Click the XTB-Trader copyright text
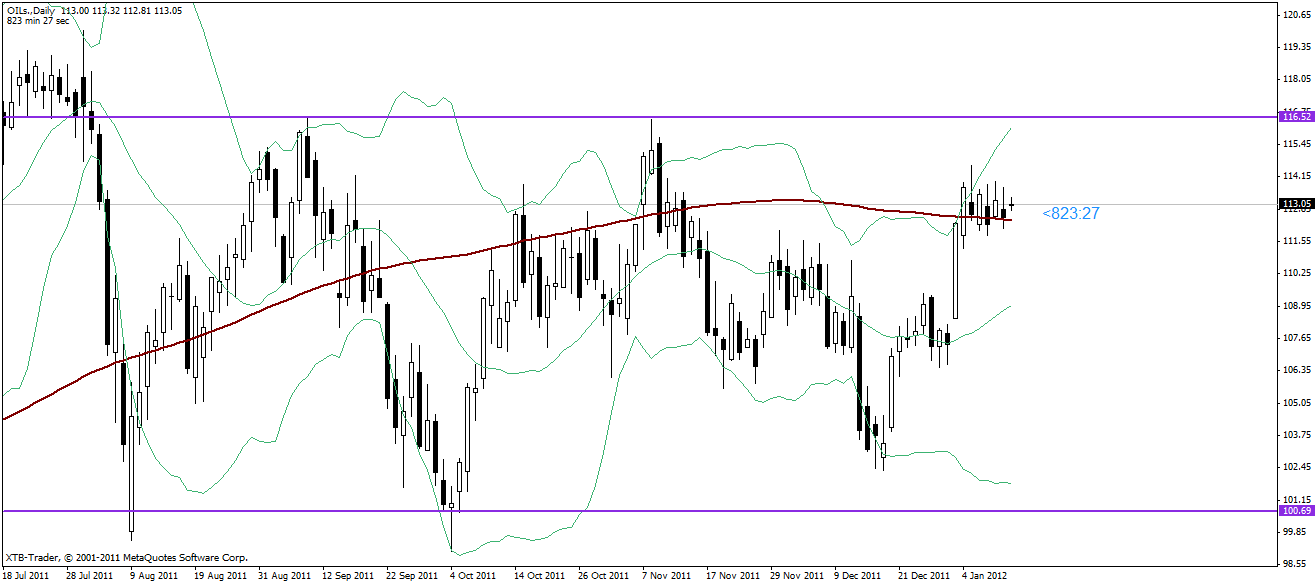The width and height of the screenshot is (1315, 583). click(126, 558)
